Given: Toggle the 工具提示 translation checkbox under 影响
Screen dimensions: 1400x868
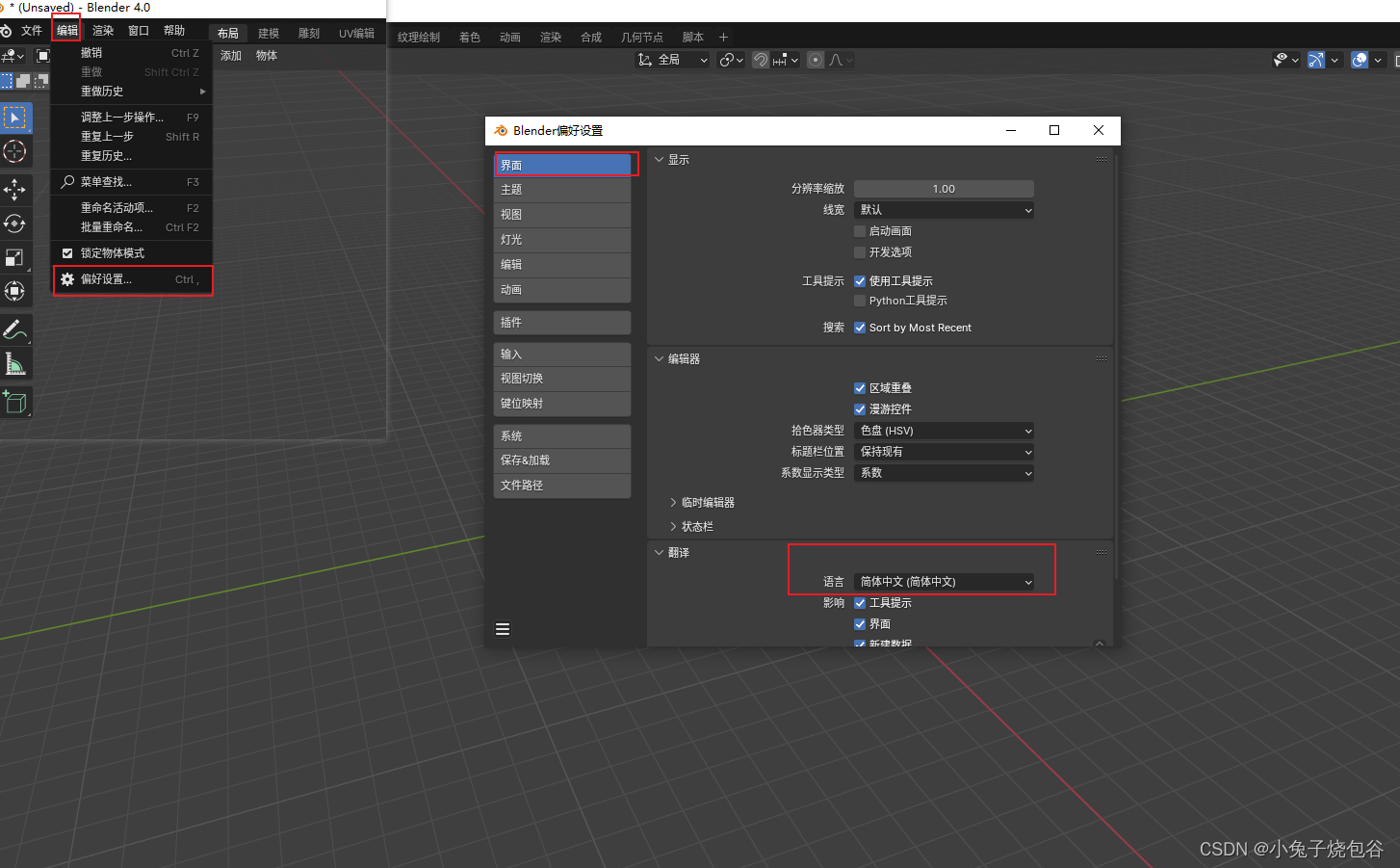Looking at the screenshot, I should [860, 603].
